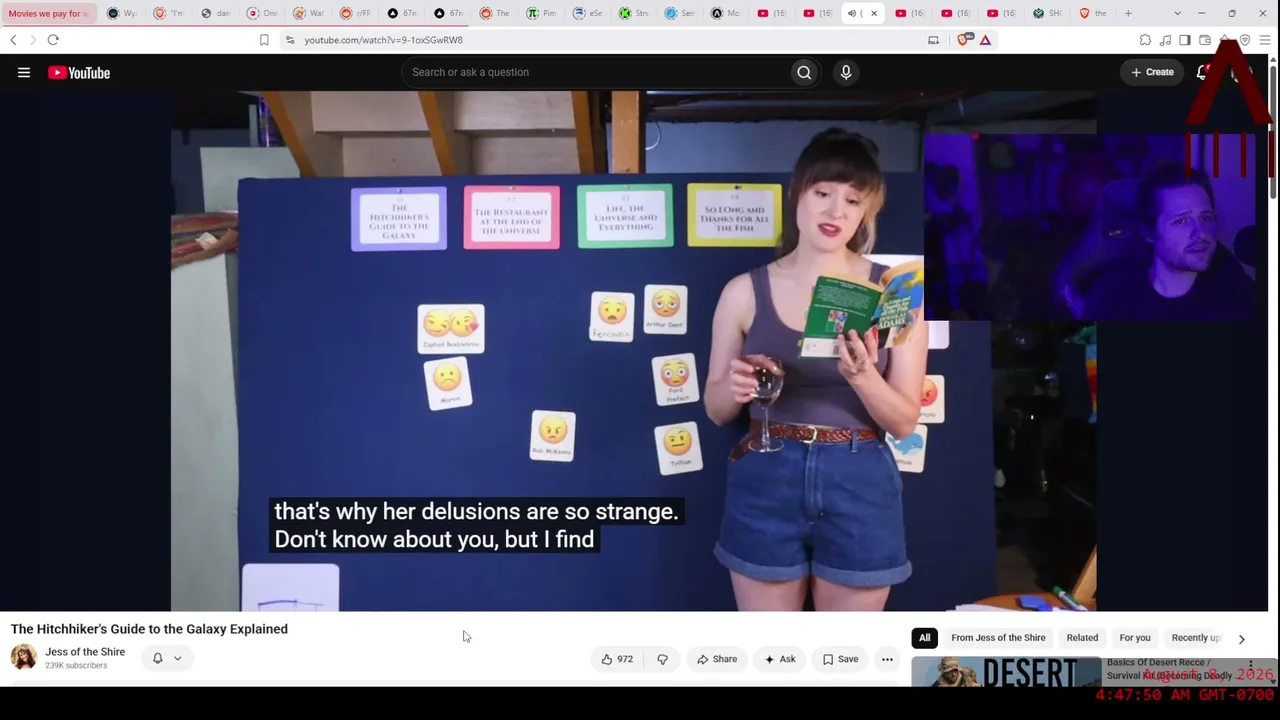Image resolution: width=1280 pixels, height=720 pixels.
Task: Select the All filter chip
Action: (x=925, y=638)
